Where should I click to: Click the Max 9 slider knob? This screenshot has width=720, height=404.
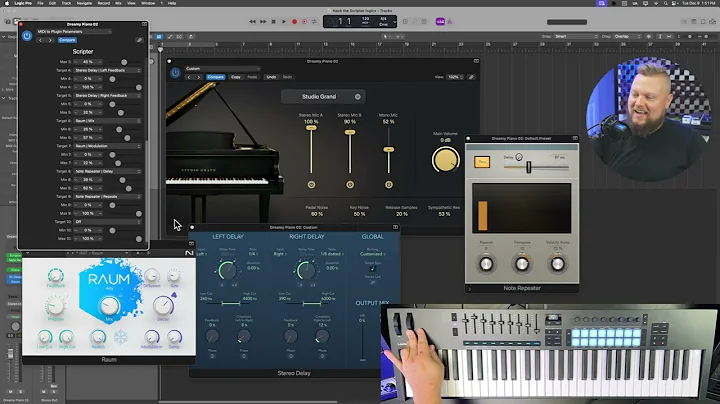(x=139, y=213)
